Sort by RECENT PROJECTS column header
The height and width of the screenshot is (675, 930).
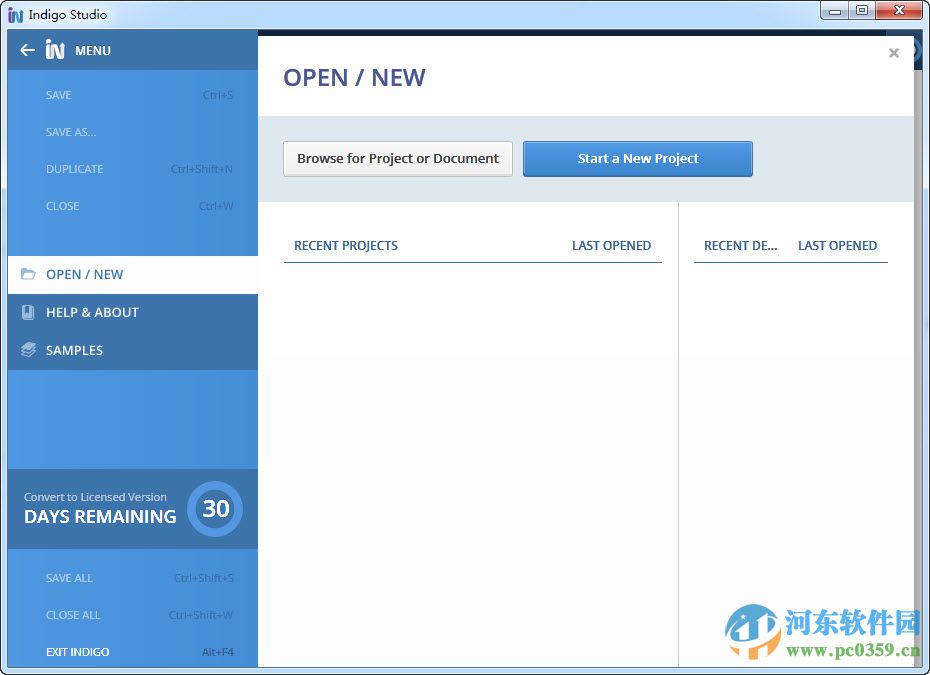pos(346,246)
